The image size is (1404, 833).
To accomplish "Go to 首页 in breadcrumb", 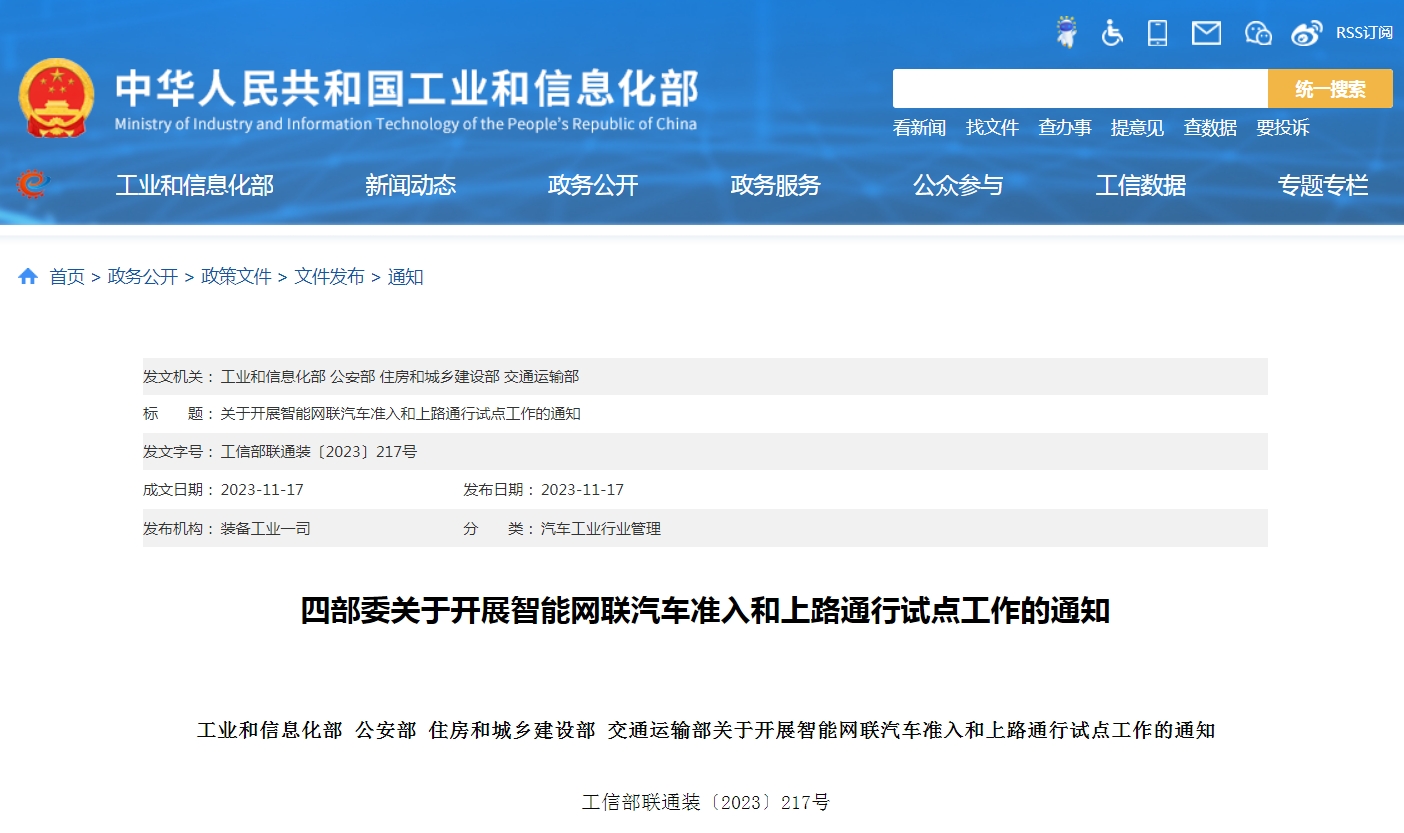I will [x=67, y=277].
